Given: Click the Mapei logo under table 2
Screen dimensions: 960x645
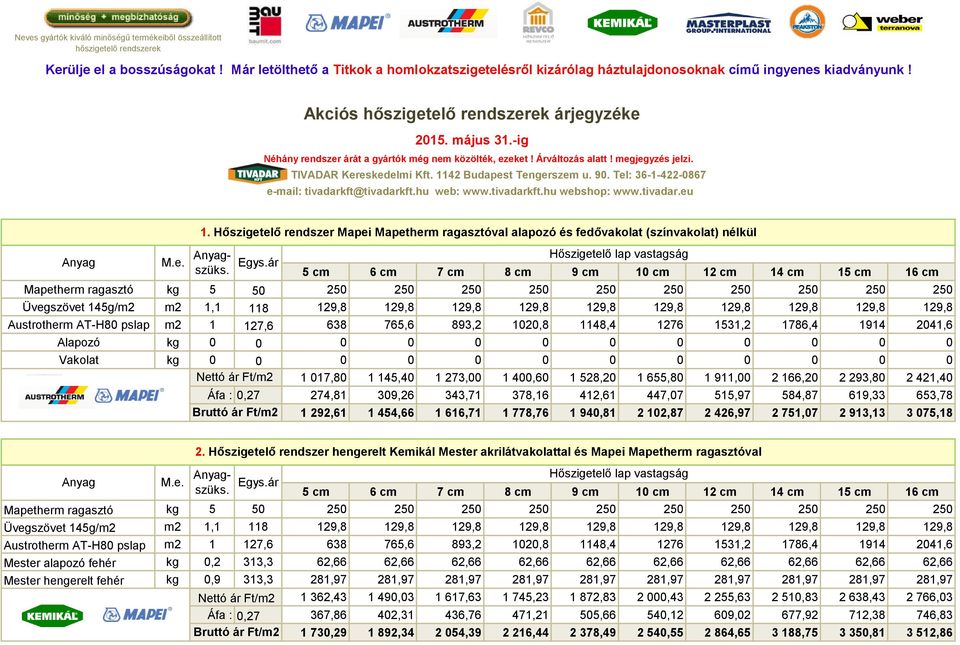Looking at the screenshot, I should pyautogui.click(x=138, y=614).
